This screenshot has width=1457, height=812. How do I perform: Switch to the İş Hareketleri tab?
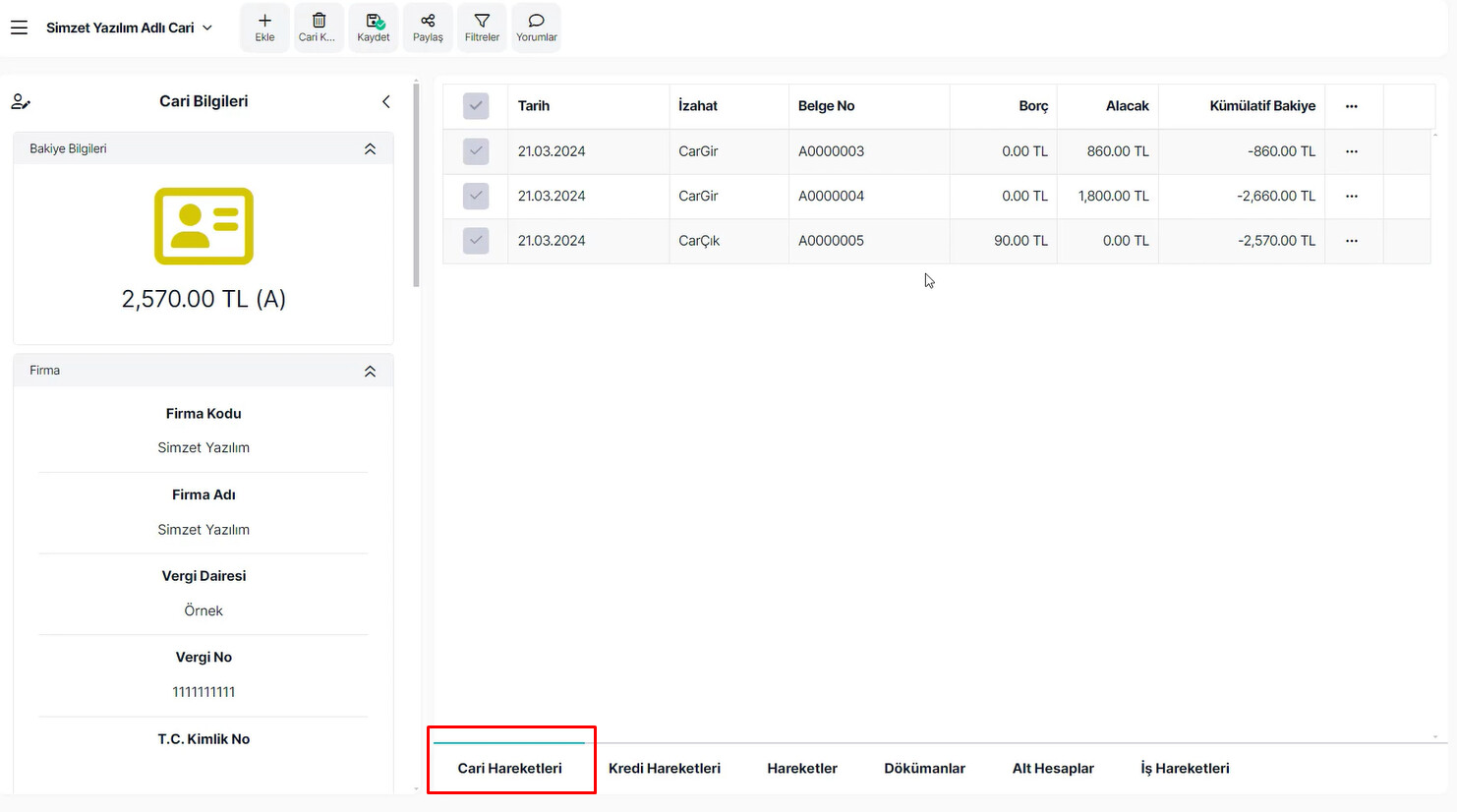pos(1185,768)
